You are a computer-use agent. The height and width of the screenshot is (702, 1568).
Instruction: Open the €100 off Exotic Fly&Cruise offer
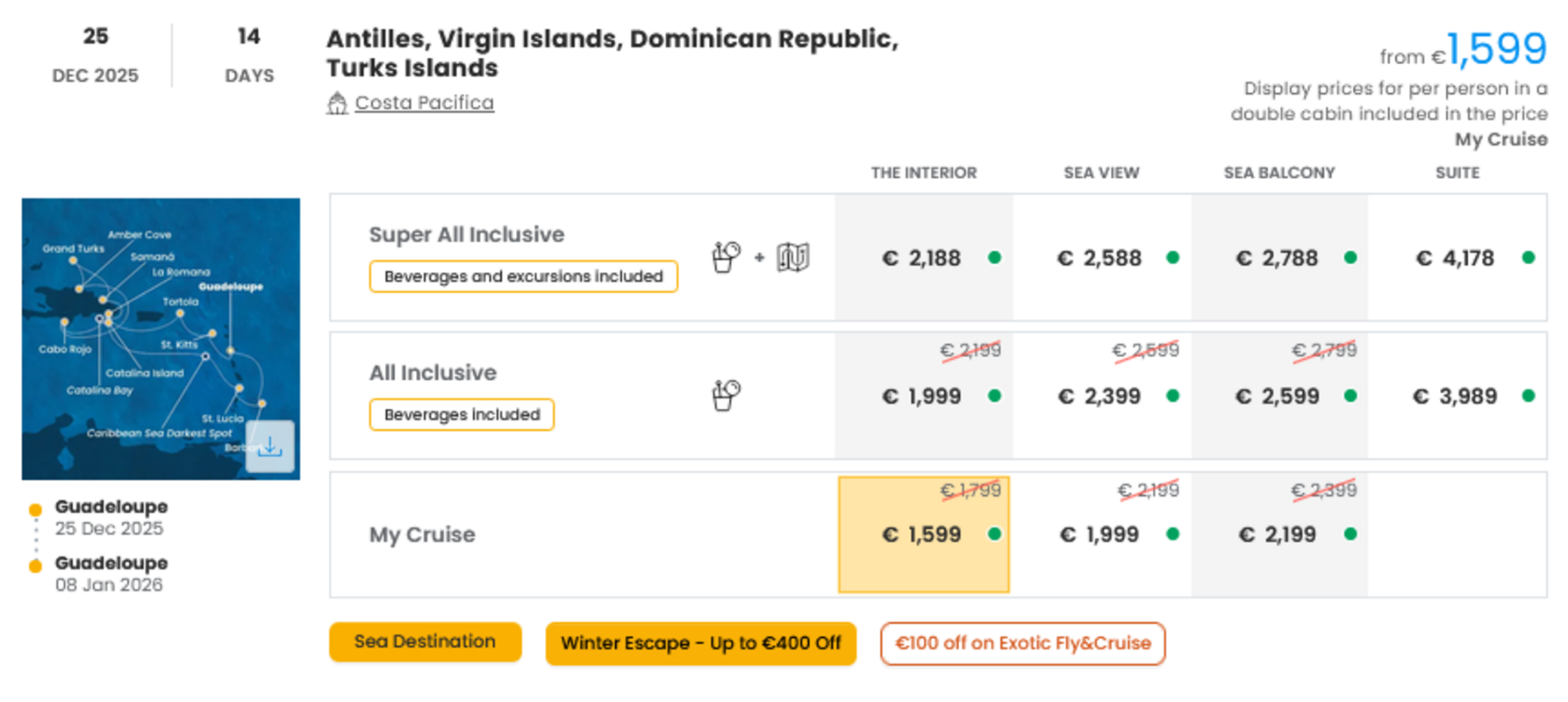pyautogui.click(x=1023, y=643)
